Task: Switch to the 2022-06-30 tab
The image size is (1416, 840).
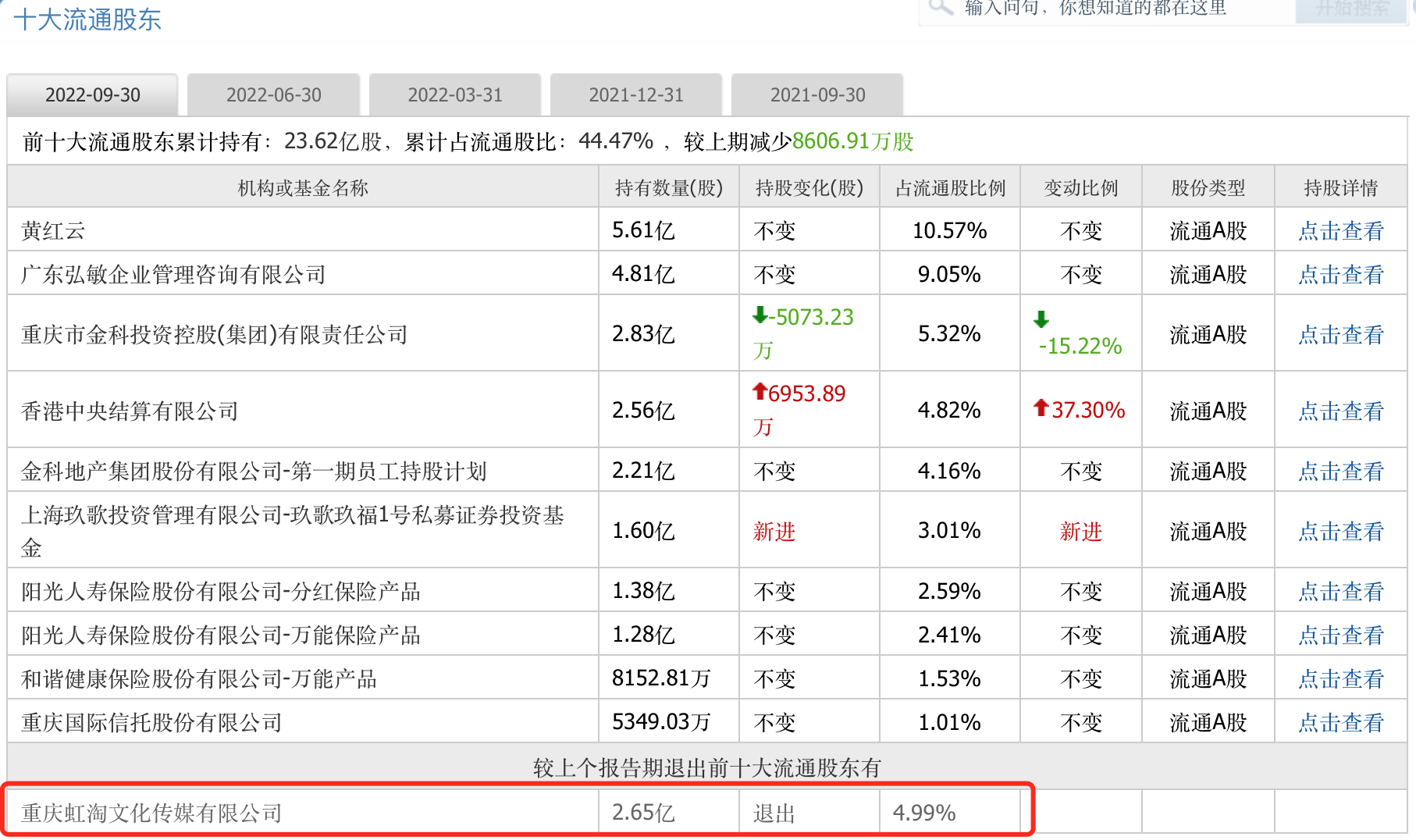Action: pos(274,95)
